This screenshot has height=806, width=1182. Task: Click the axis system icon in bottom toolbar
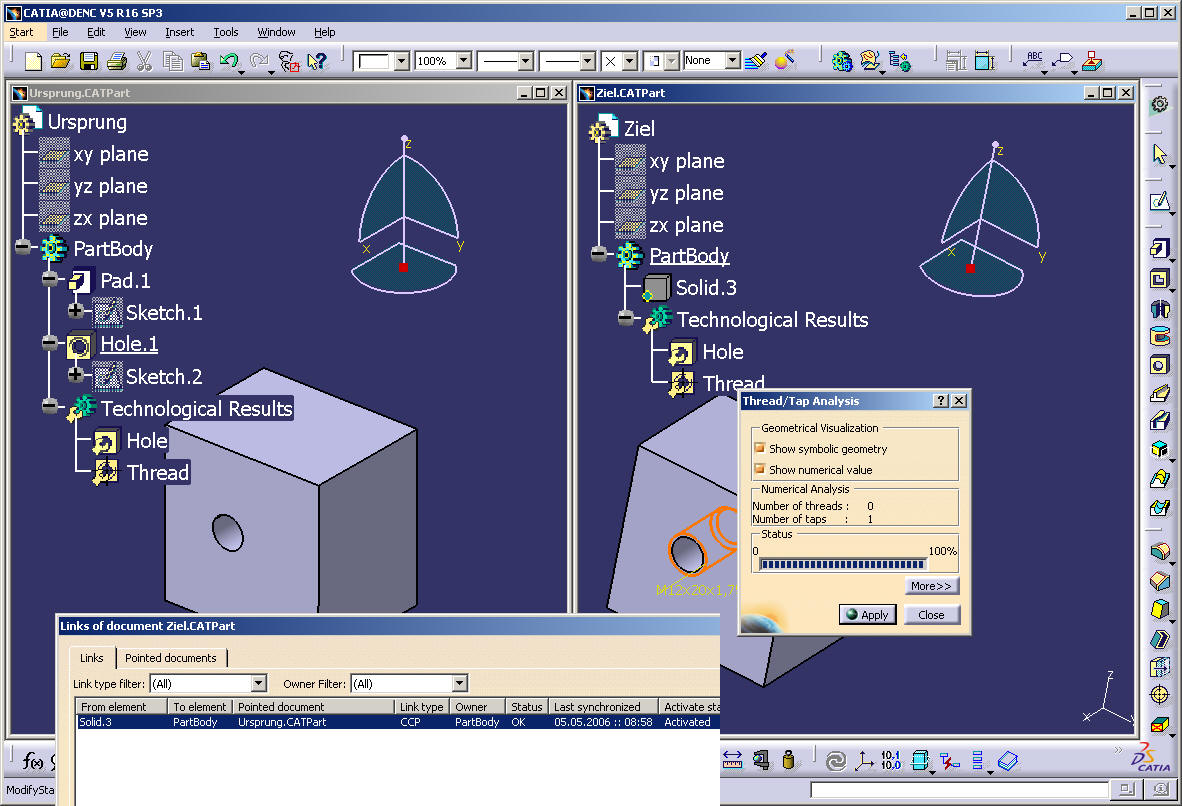click(x=864, y=760)
